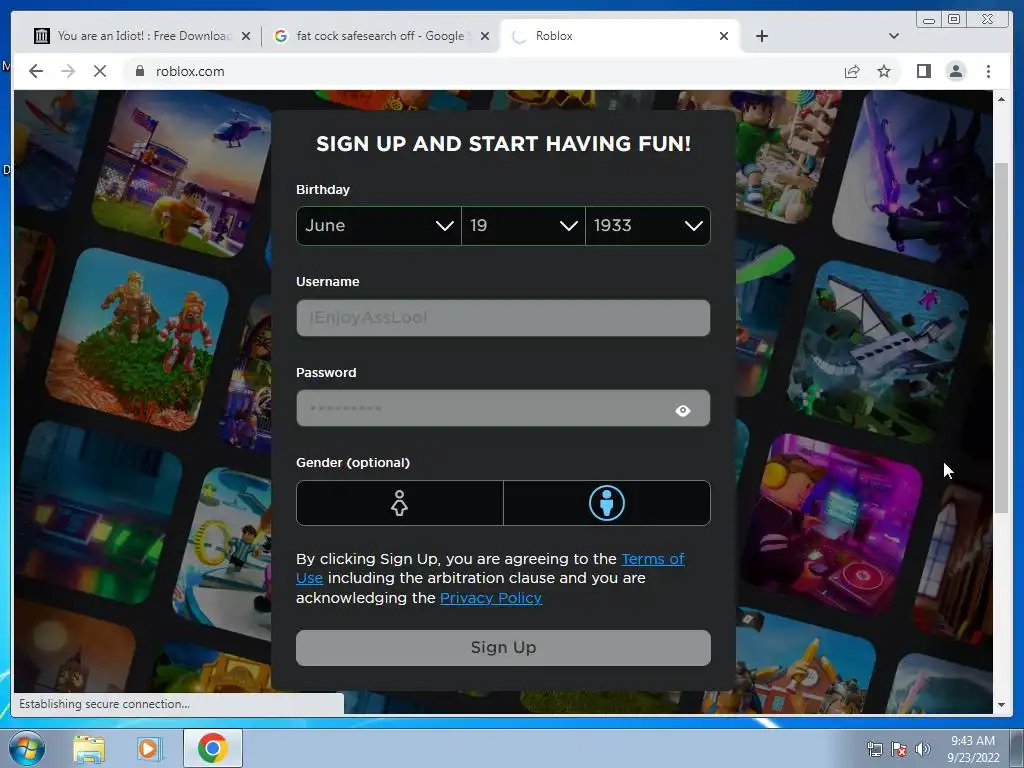The height and width of the screenshot is (768, 1024).
Task: Click the page scroll up arrow
Action: pyautogui.click(x=1001, y=99)
